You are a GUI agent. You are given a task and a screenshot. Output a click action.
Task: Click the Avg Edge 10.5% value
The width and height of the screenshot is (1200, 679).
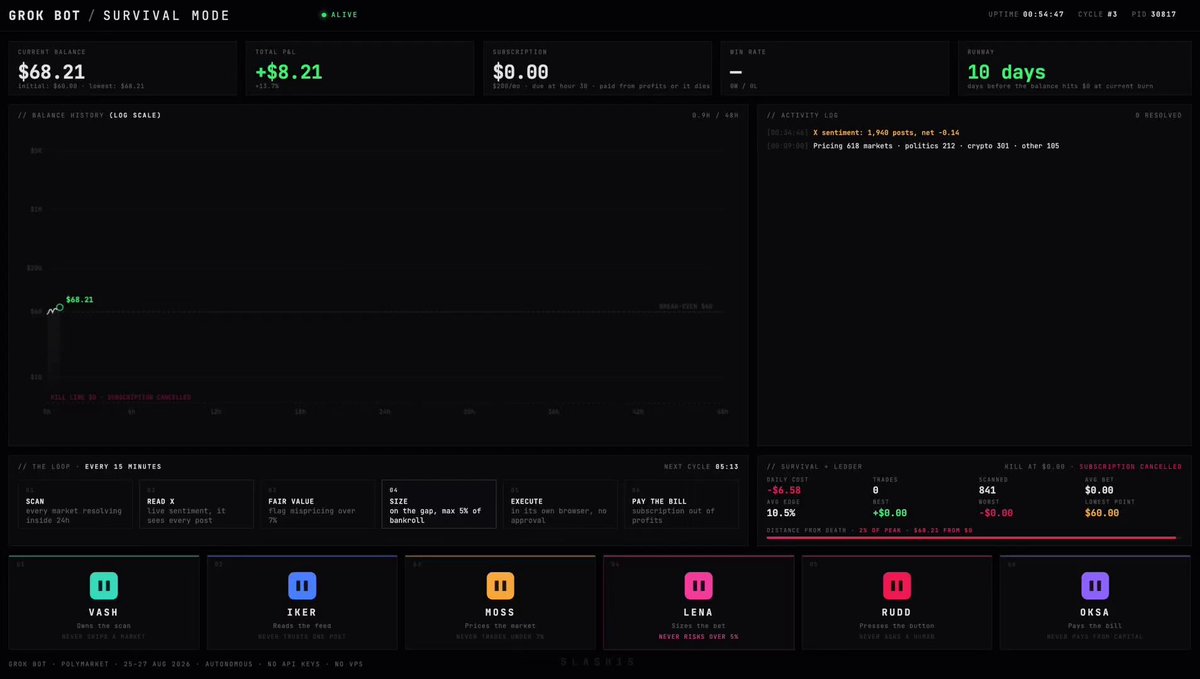tap(781, 513)
